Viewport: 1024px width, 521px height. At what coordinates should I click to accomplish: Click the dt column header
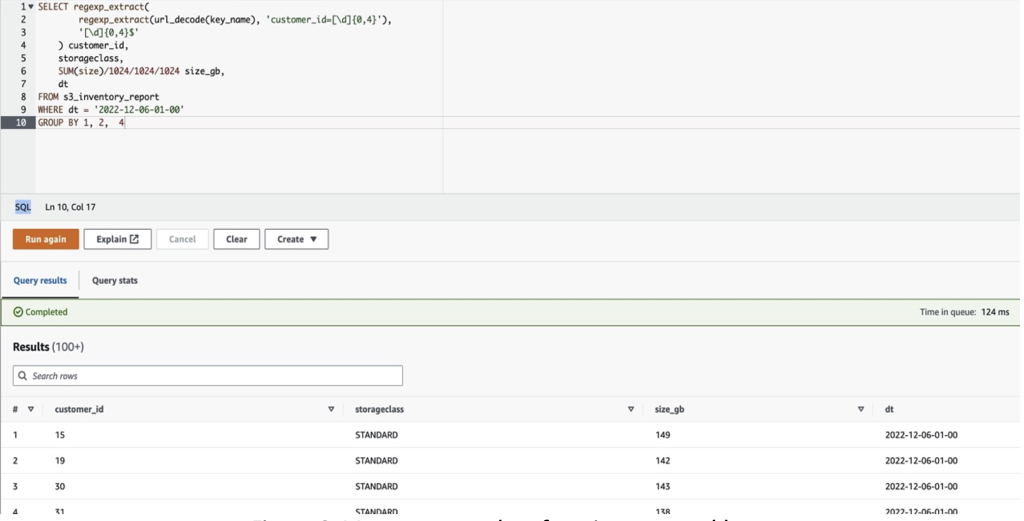pos(889,409)
